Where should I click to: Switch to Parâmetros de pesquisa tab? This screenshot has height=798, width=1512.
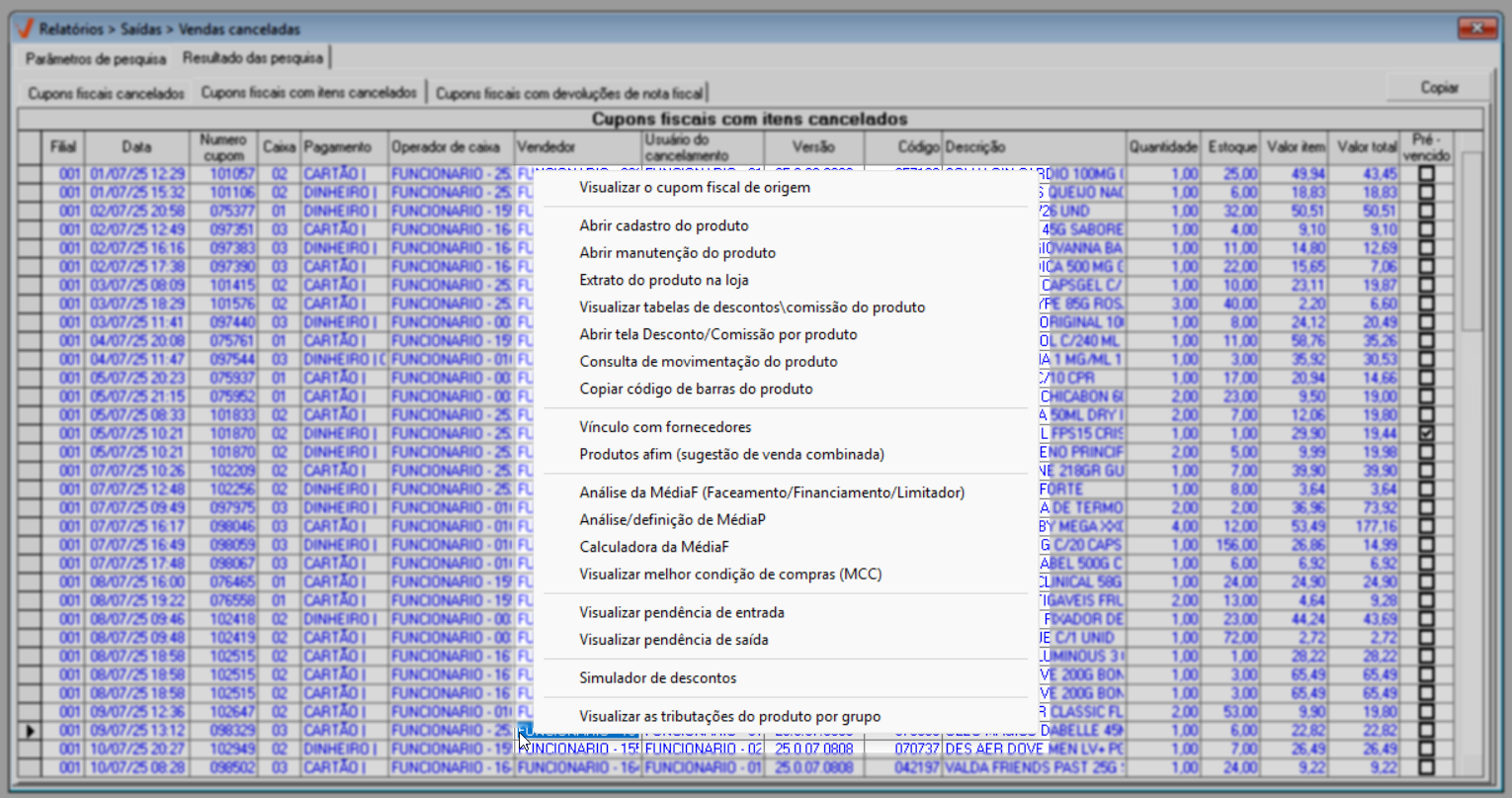96,58
